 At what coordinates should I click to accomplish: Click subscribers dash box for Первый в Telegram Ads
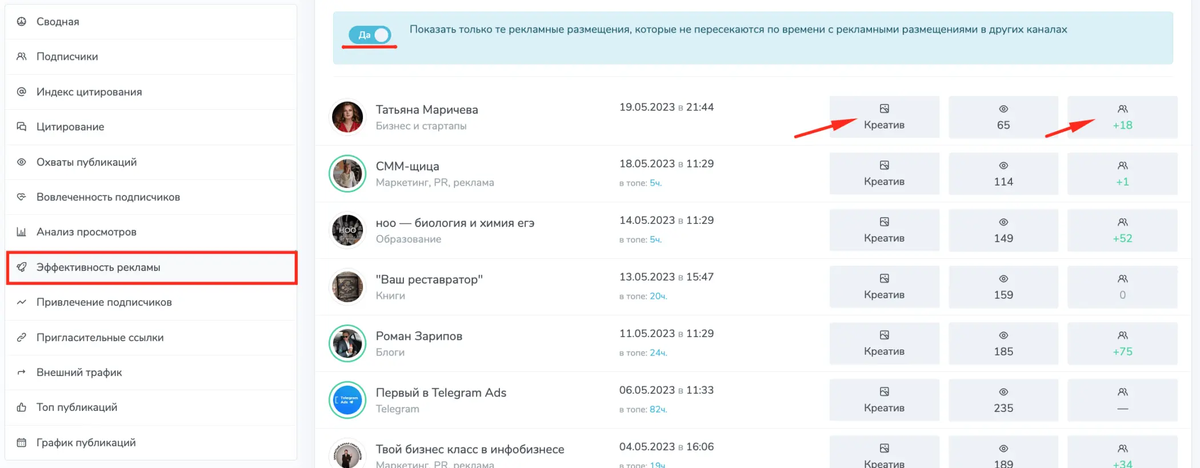tap(1122, 399)
